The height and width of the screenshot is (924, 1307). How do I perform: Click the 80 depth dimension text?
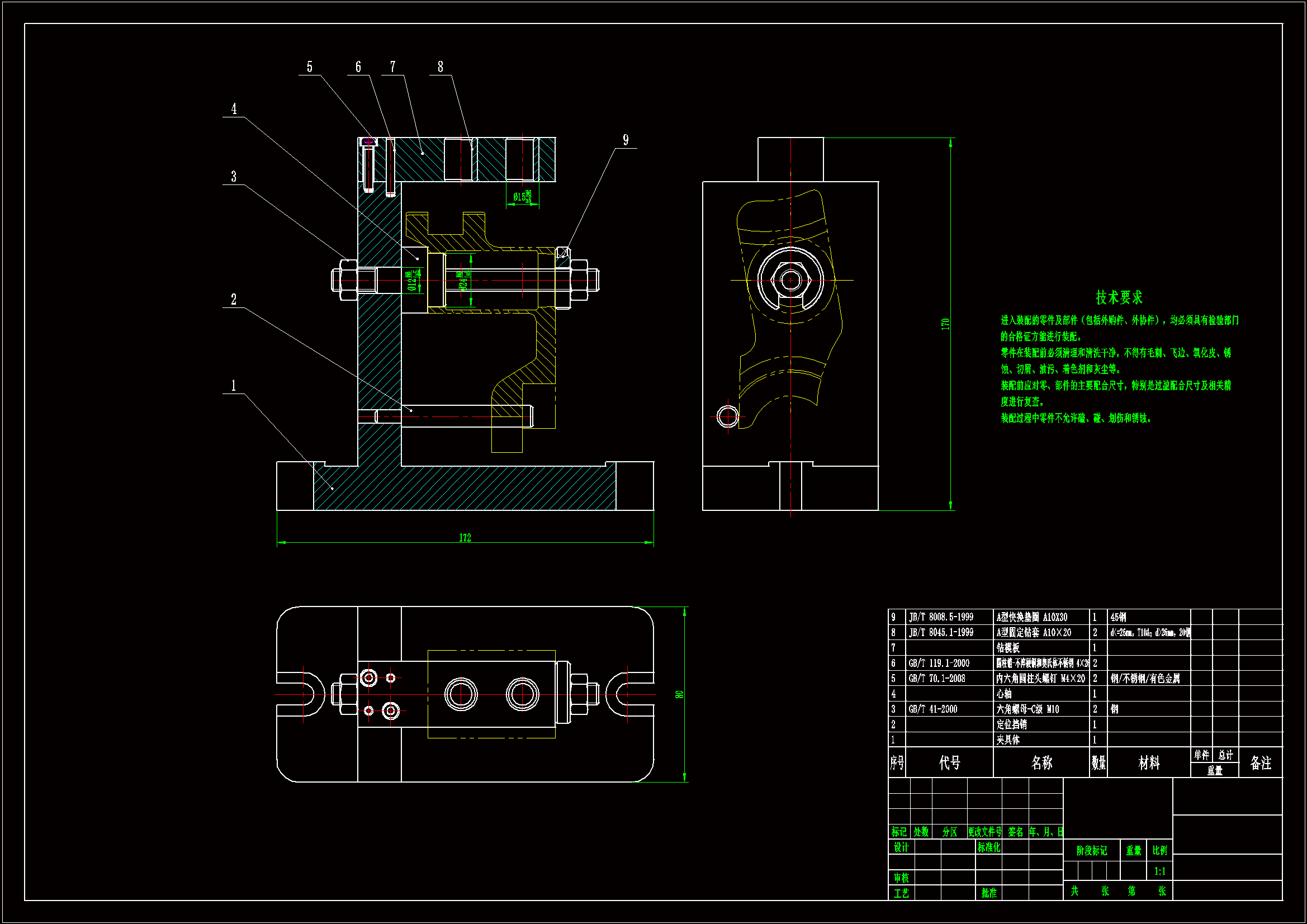pyautogui.click(x=679, y=695)
